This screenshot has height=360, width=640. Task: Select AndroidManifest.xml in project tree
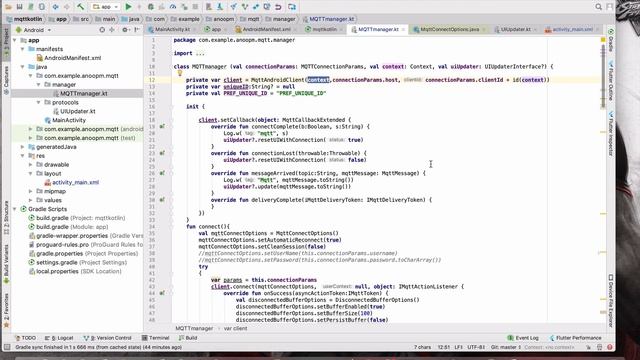pos(72,58)
